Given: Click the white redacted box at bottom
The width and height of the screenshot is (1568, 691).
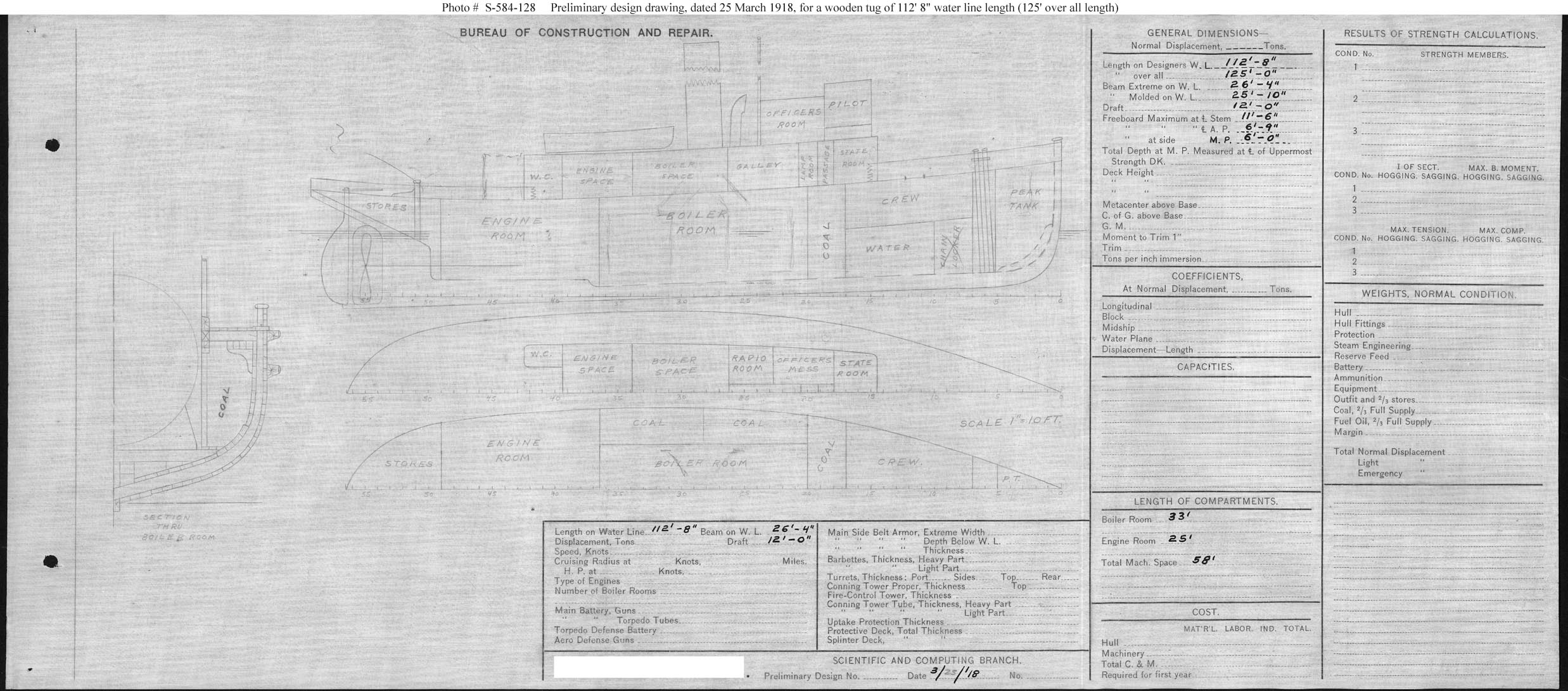Looking at the screenshot, I should click(648, 667).
